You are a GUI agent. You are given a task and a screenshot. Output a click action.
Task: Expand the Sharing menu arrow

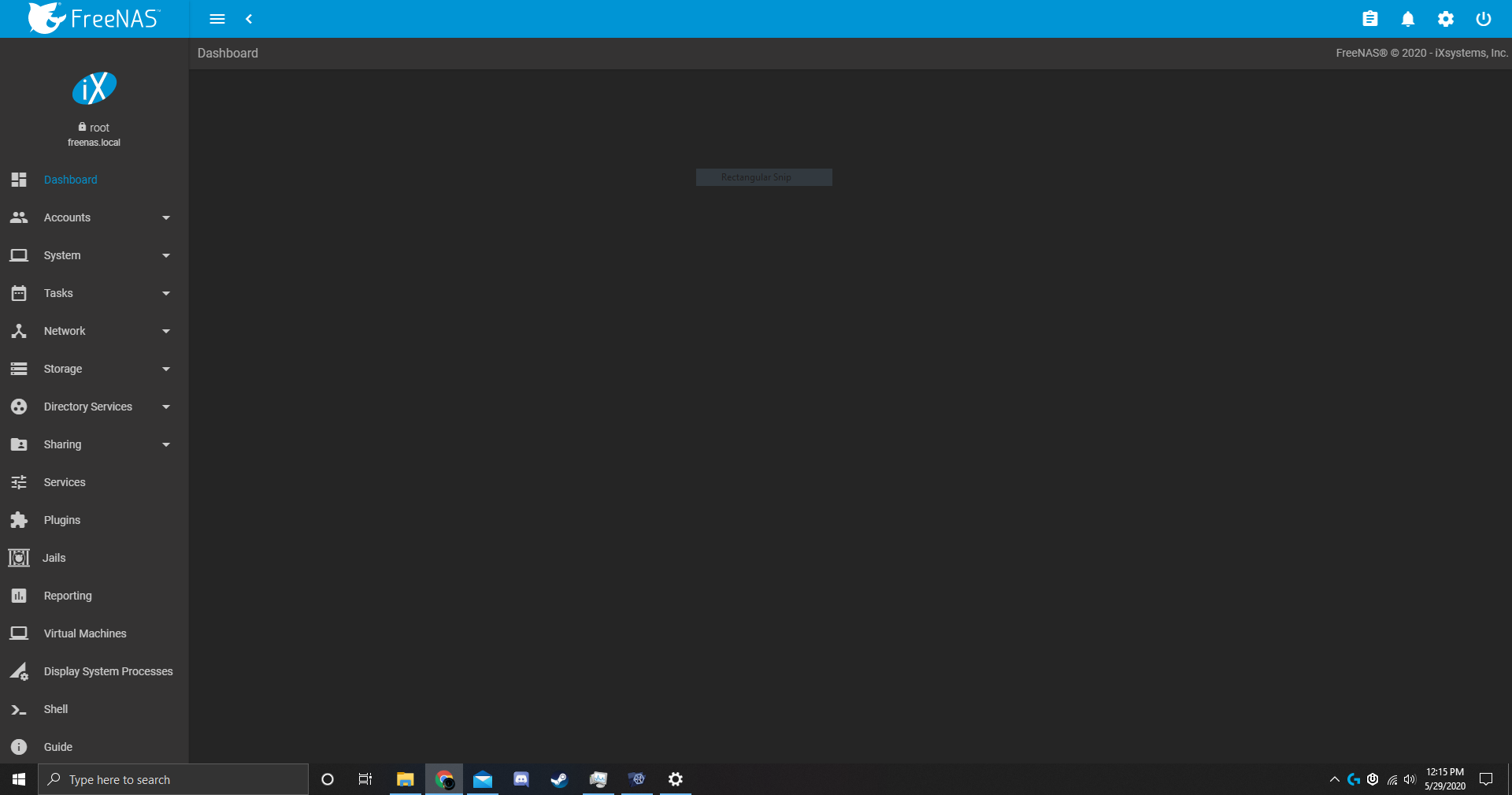[x=166, y=444]
